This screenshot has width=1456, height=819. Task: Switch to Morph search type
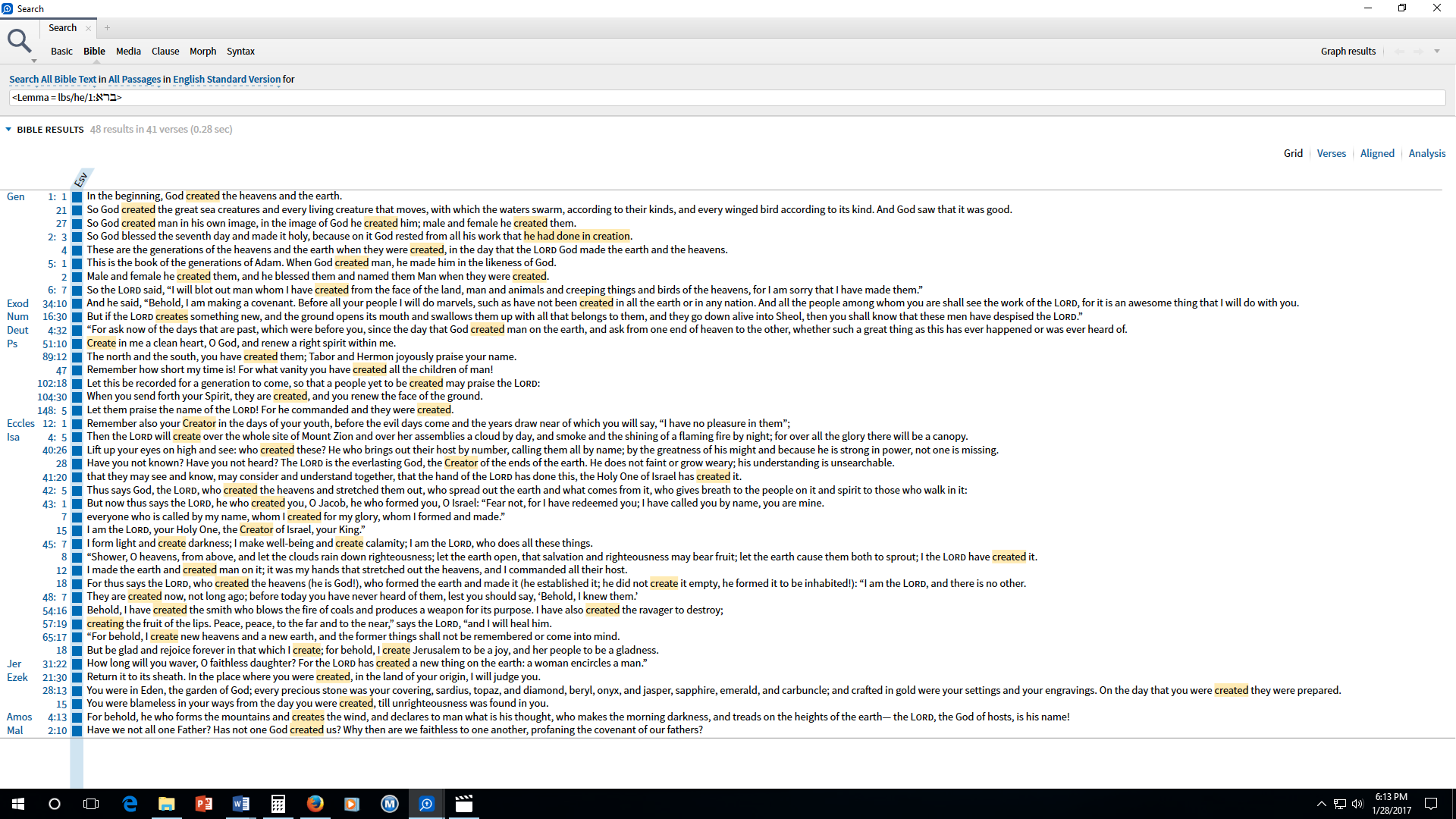202,52
